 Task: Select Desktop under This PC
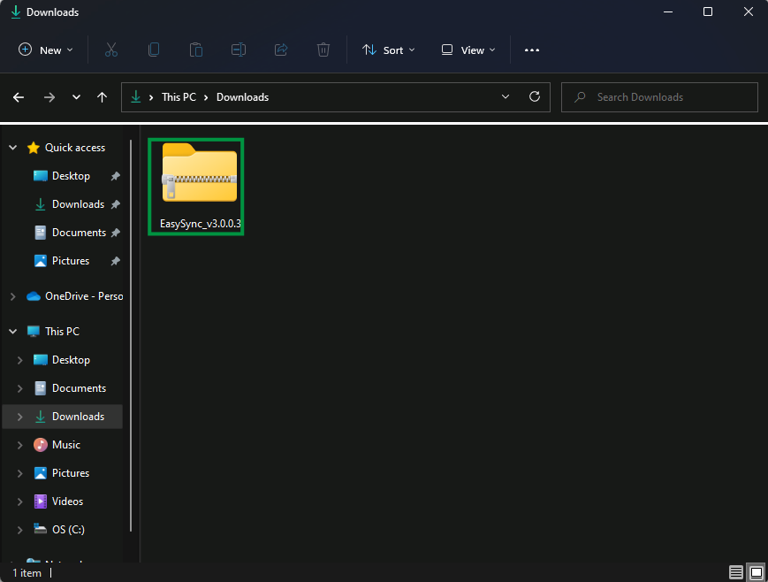(62, 360)
